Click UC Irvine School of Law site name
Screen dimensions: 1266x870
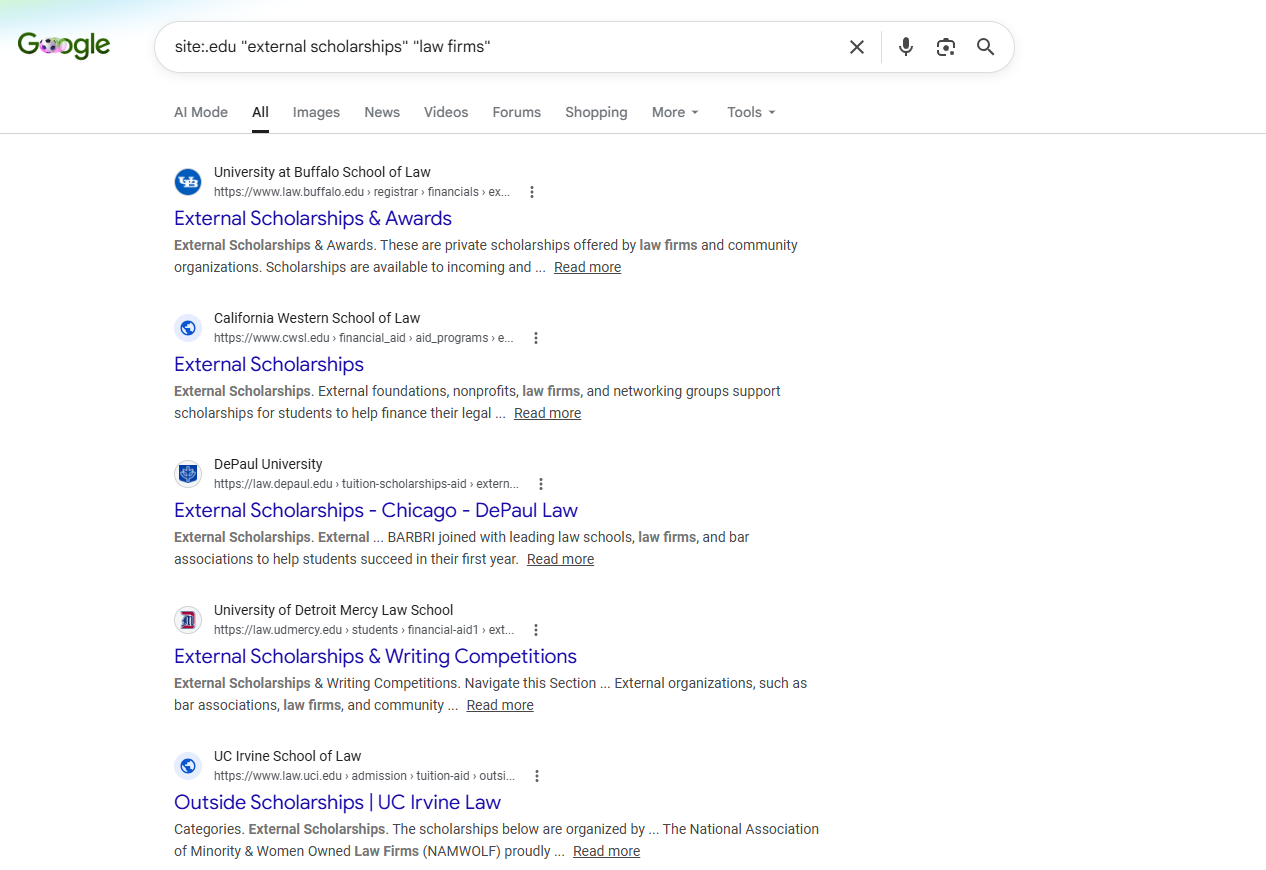[287, 756]
